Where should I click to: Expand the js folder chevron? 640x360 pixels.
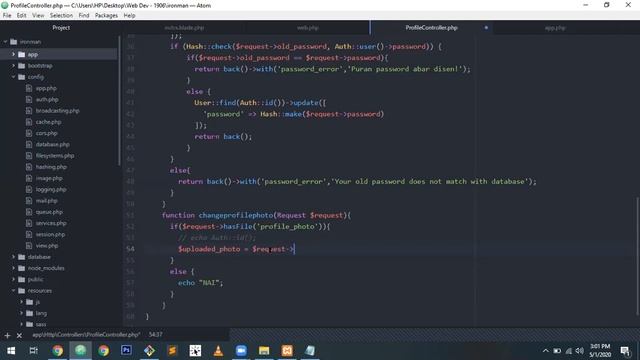(x=21, y=302)
